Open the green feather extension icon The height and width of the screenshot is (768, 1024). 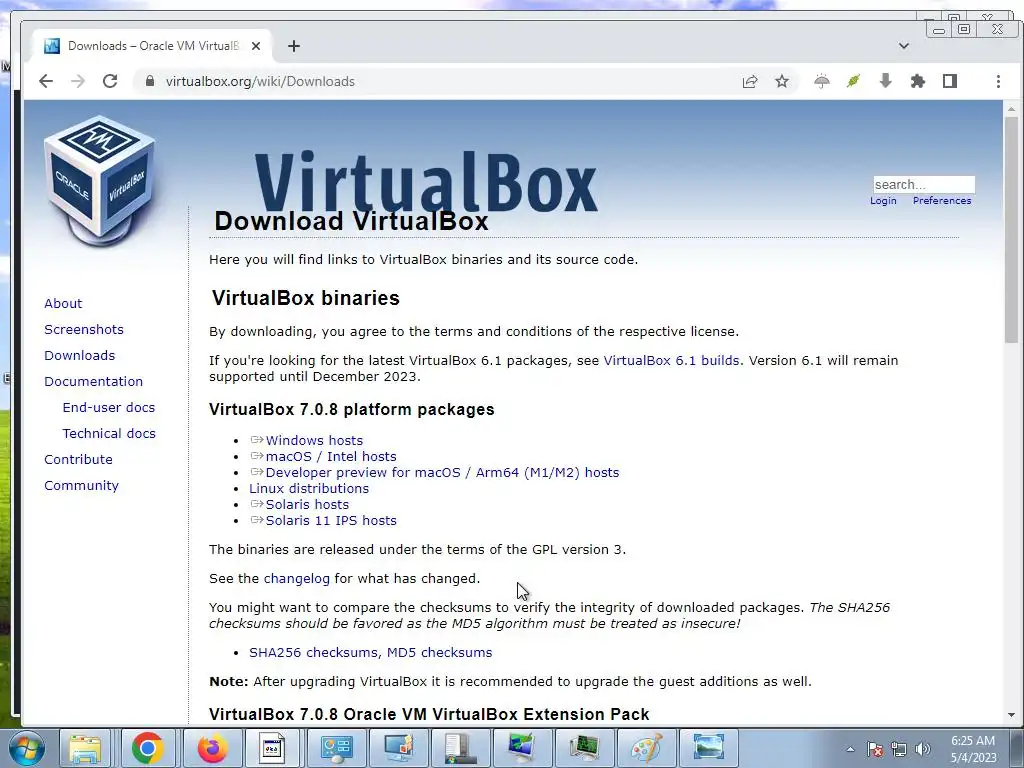coord(854,81)
